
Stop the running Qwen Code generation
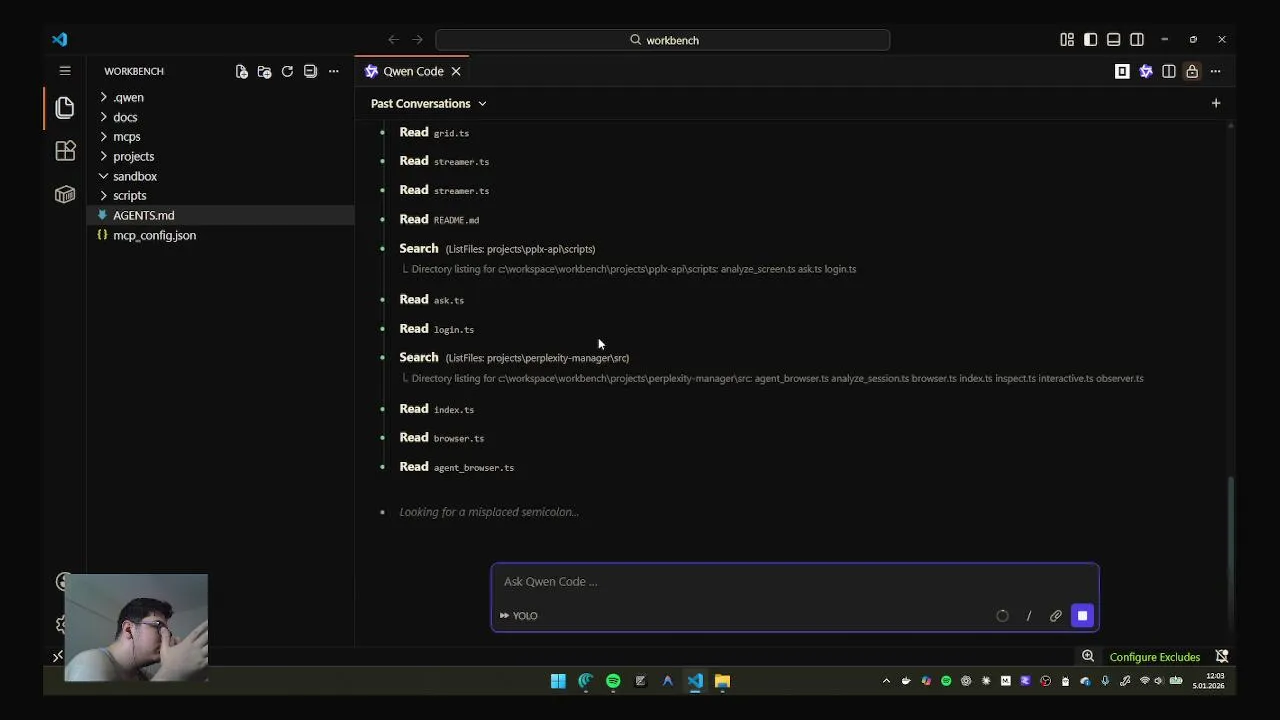coord(1082,616)
